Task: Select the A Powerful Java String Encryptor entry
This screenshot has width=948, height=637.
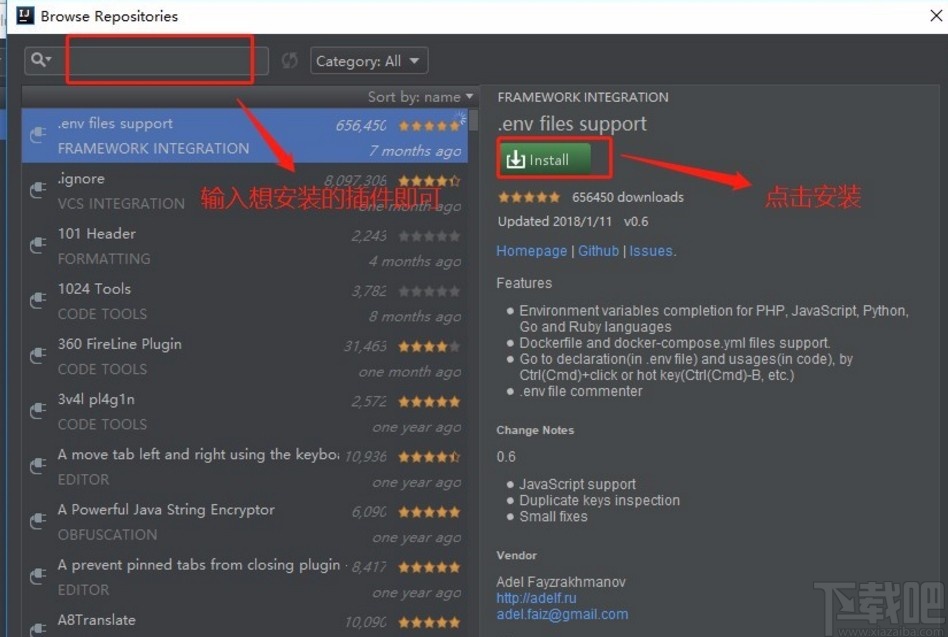Action: (x=200, y=521)
